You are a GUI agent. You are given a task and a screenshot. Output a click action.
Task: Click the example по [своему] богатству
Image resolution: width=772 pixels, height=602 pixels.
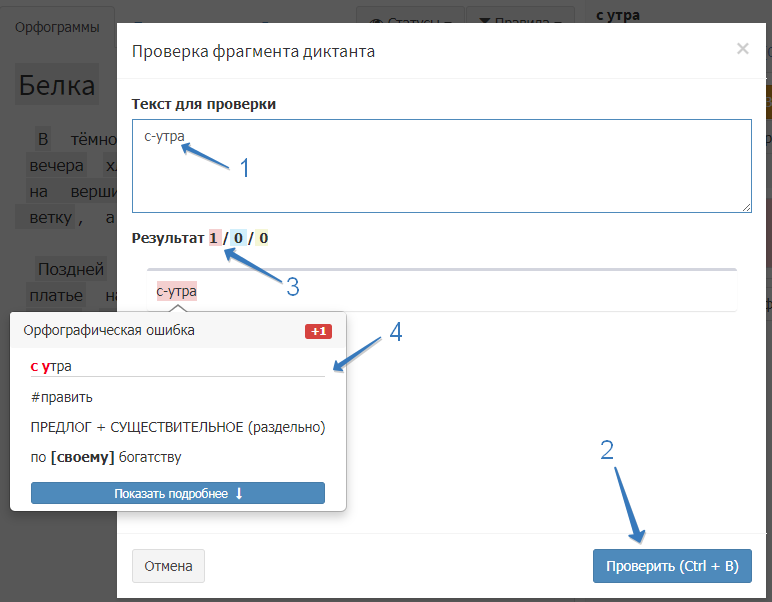(x=106, y=457)
